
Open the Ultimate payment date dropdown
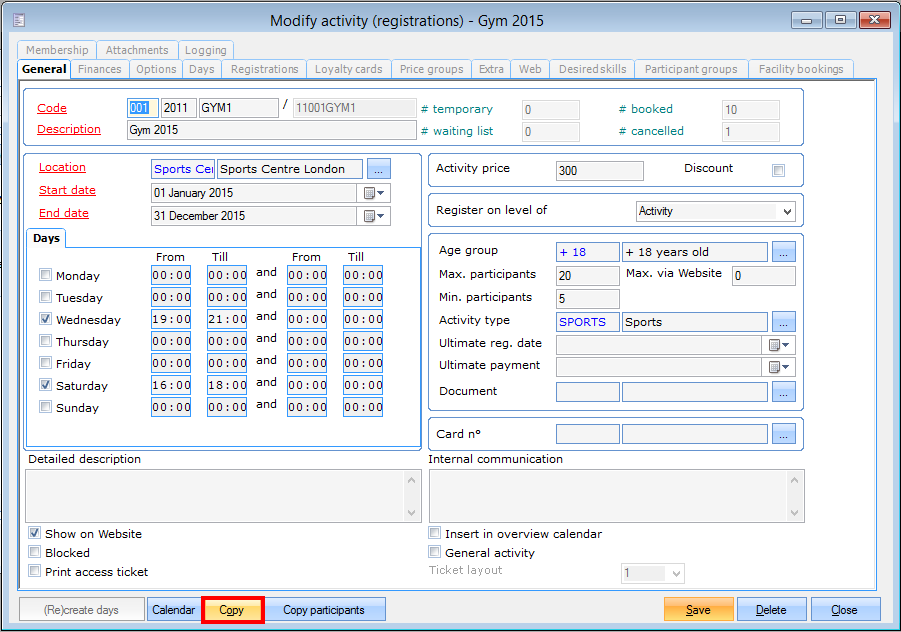[x=780, y=368]
